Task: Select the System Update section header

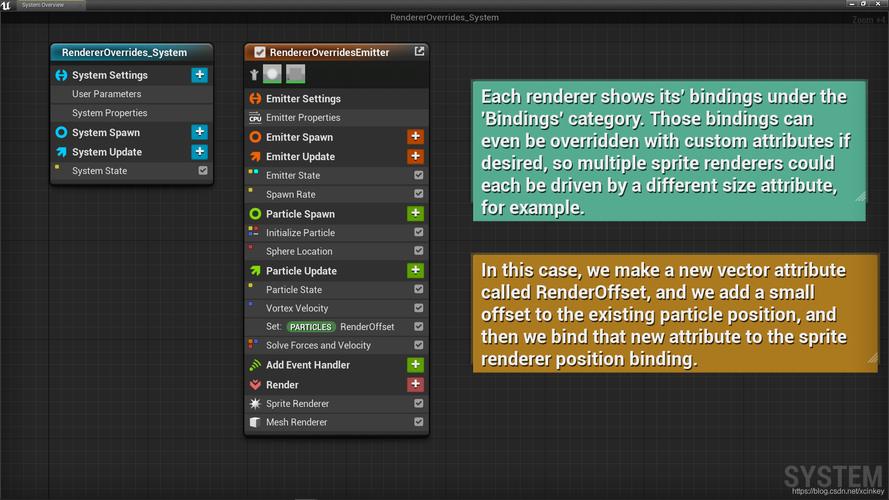Action: click(106, 152)
